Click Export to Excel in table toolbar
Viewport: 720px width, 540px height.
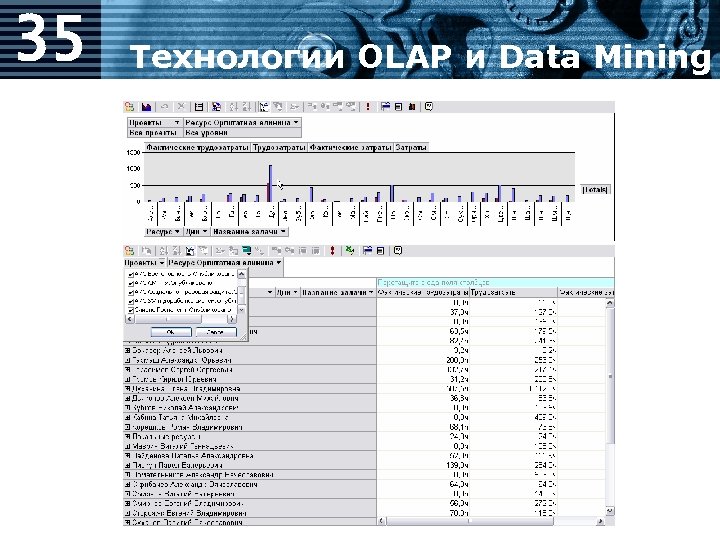pos(350,251)
